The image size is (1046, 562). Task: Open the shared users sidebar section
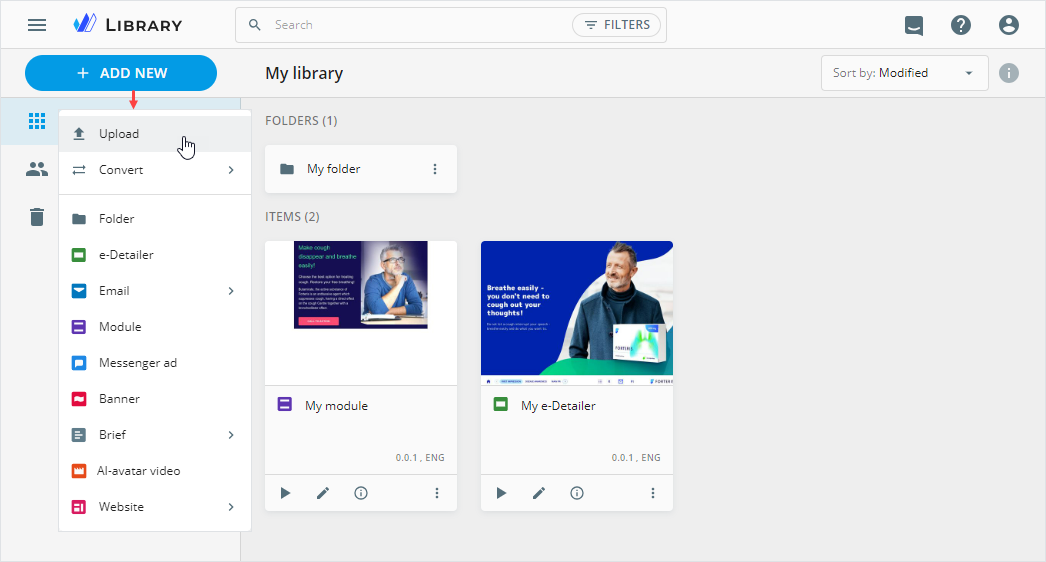[37, 169]
